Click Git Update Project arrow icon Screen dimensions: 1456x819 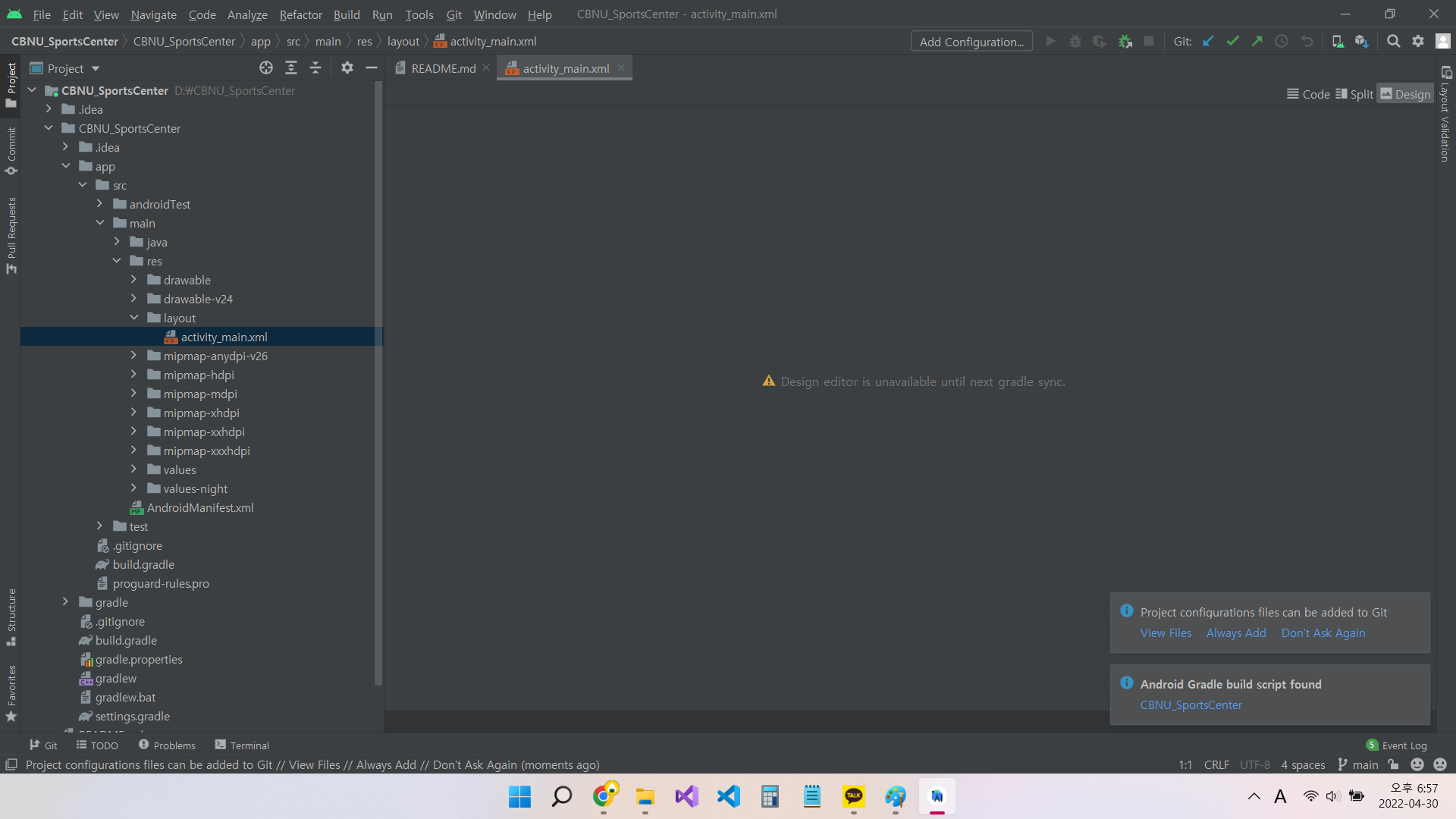[1209, 42]
